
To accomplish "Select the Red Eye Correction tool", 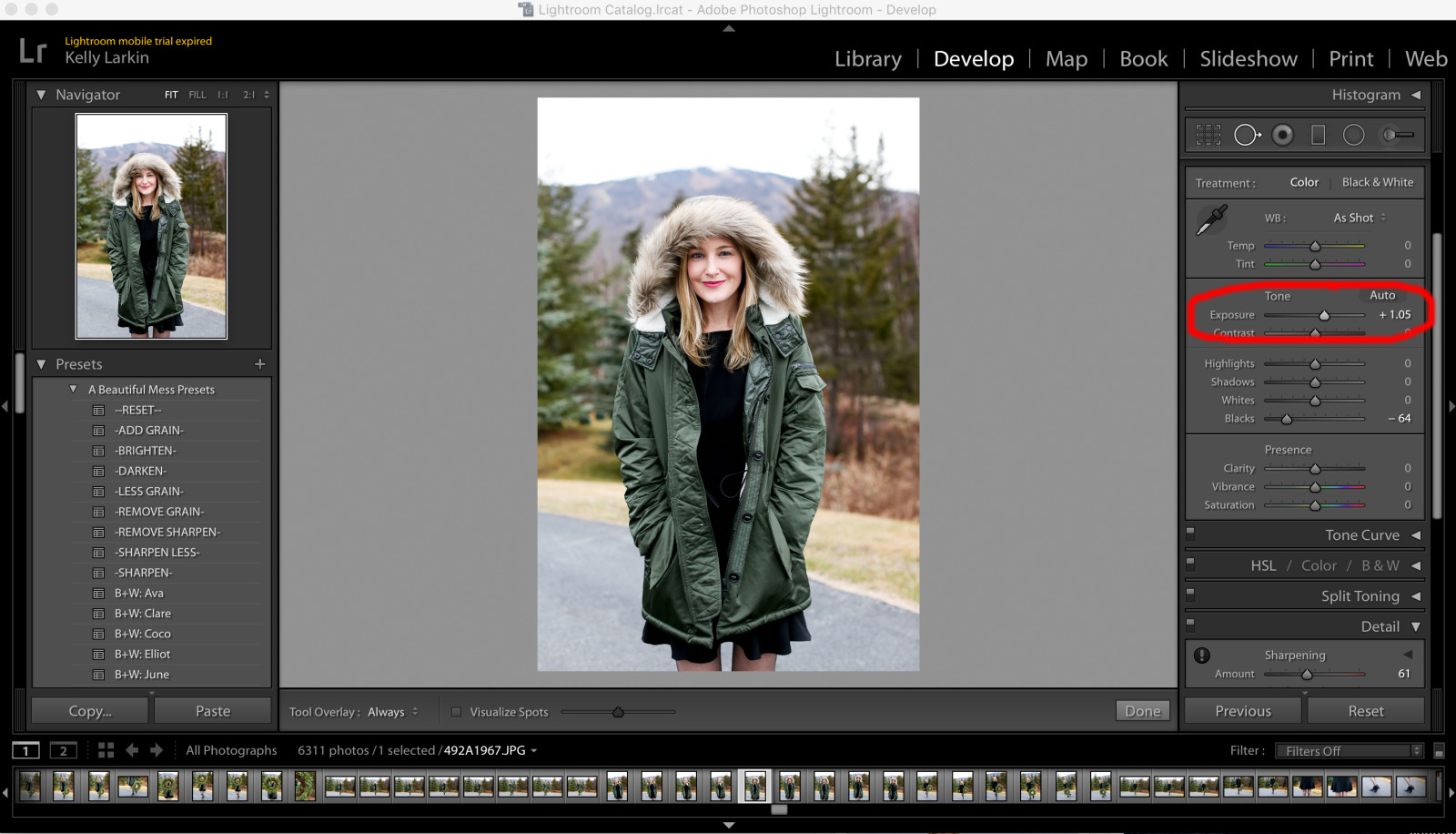I will (1283, 135).
